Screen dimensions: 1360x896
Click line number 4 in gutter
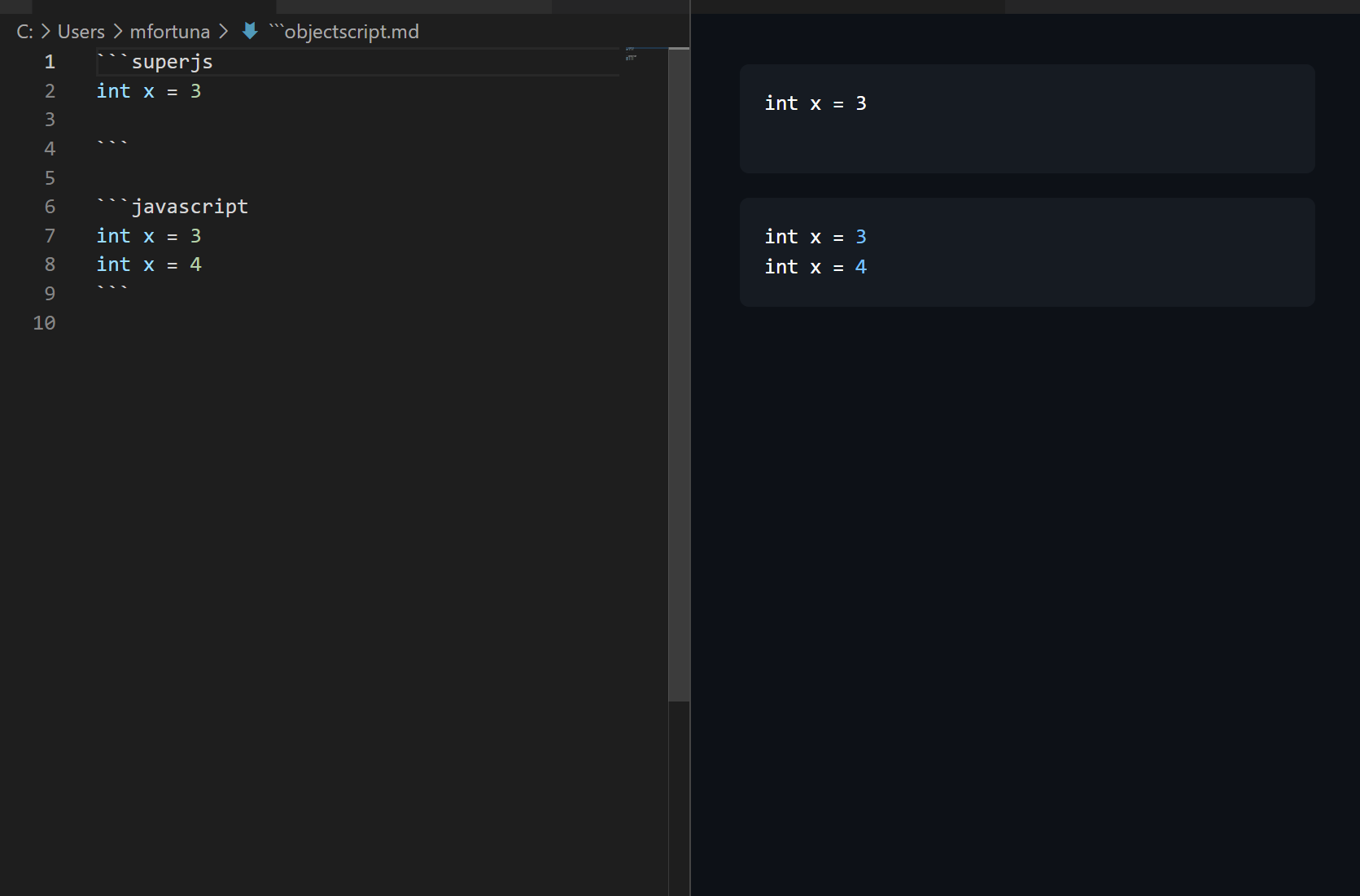50,149
